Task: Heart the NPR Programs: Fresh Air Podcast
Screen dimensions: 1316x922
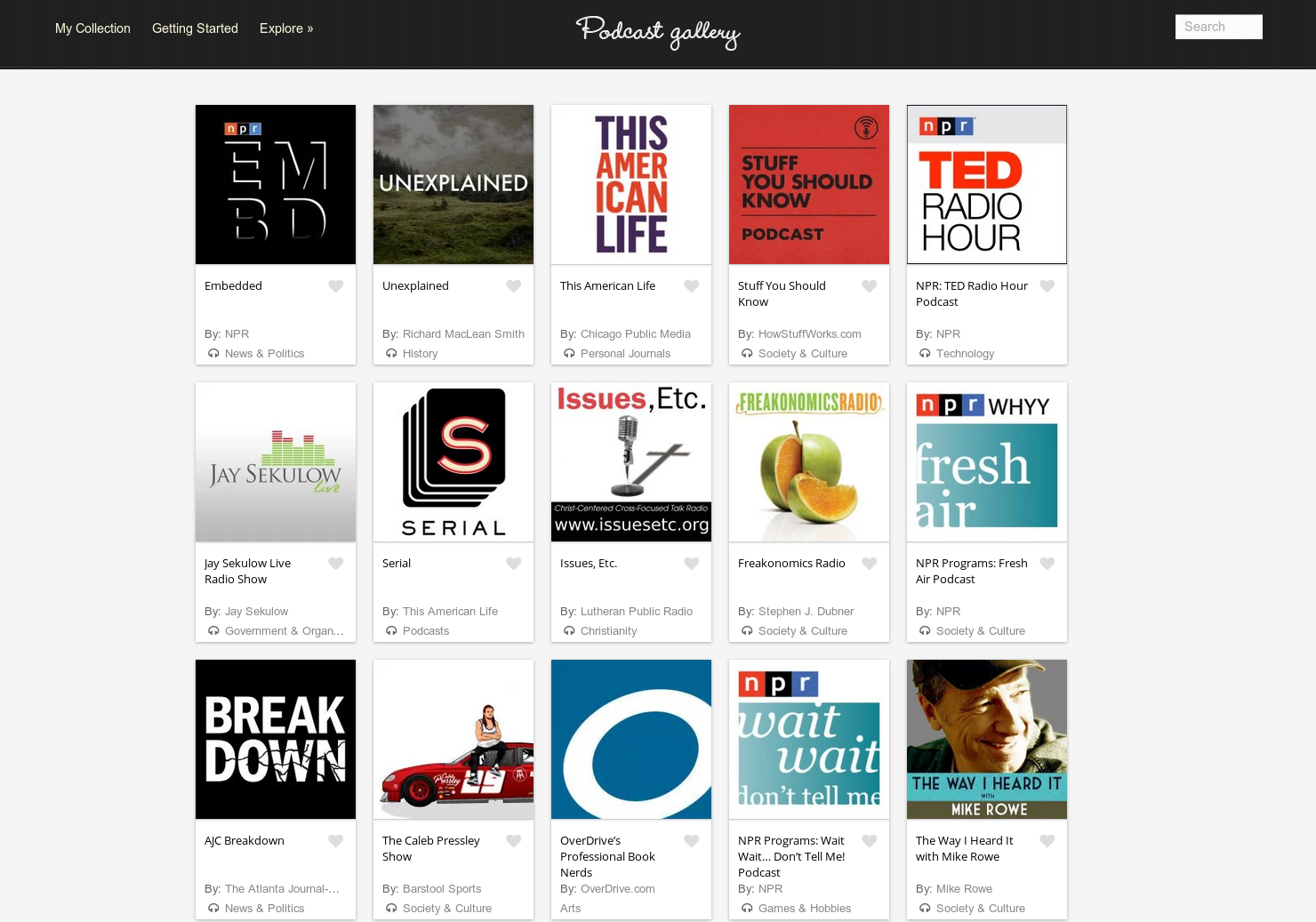Action: pyautogui.click(x=1047, y=564)
